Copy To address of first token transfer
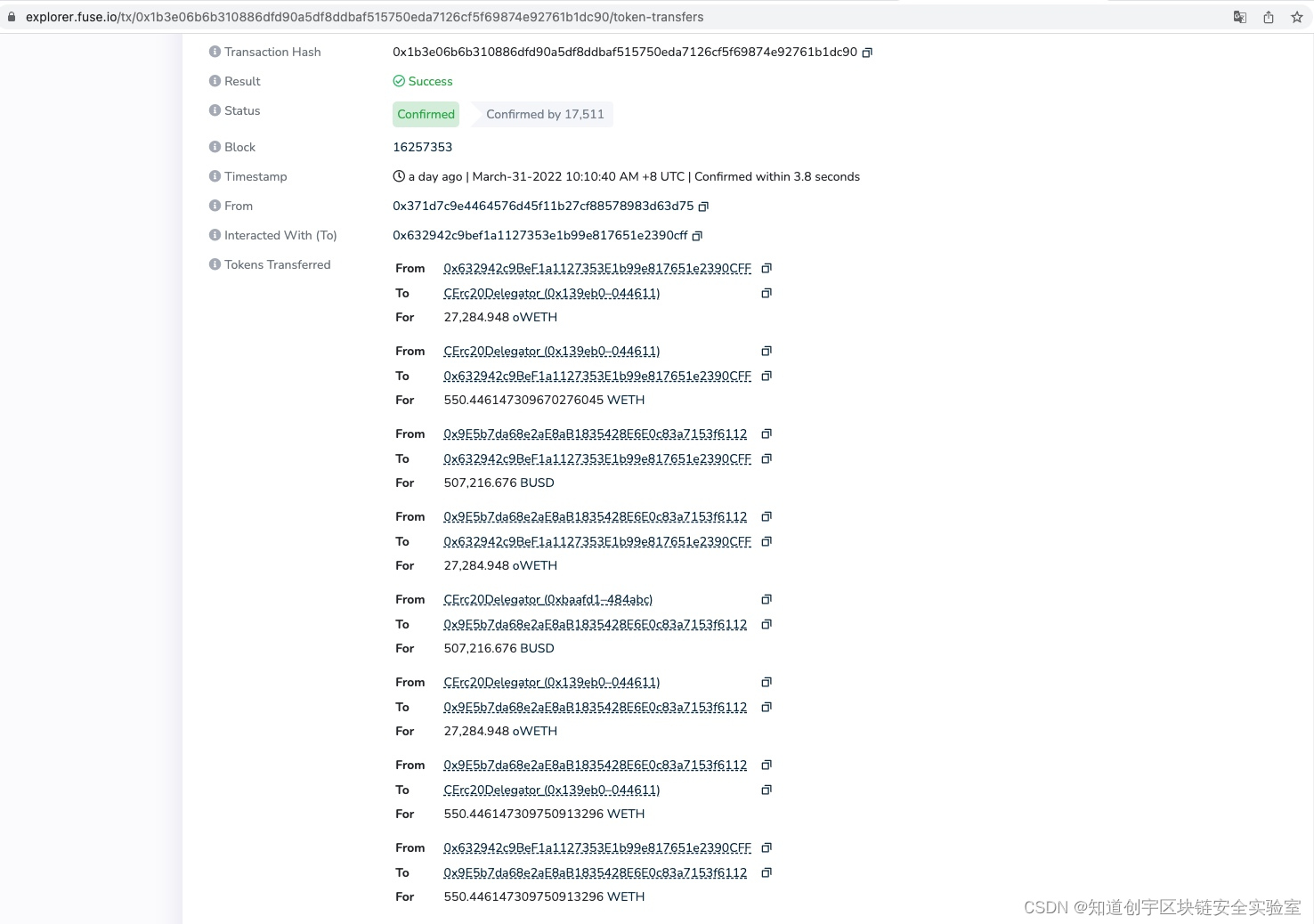The height and width of the screenshot is (924, 1314). [766, 293]
